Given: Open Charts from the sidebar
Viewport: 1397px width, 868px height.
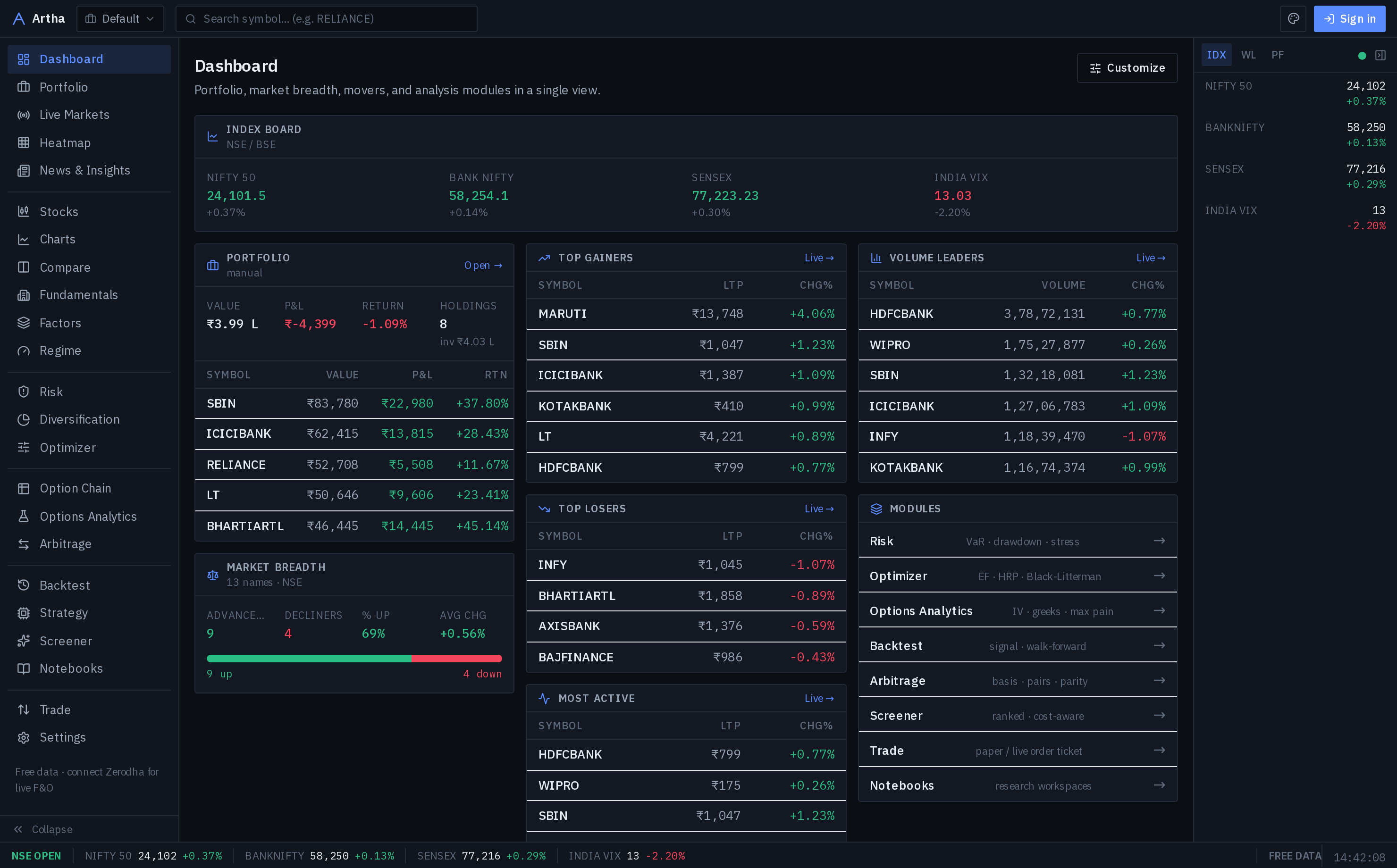Looking at the screenshot, I should [x=89, y=239].
